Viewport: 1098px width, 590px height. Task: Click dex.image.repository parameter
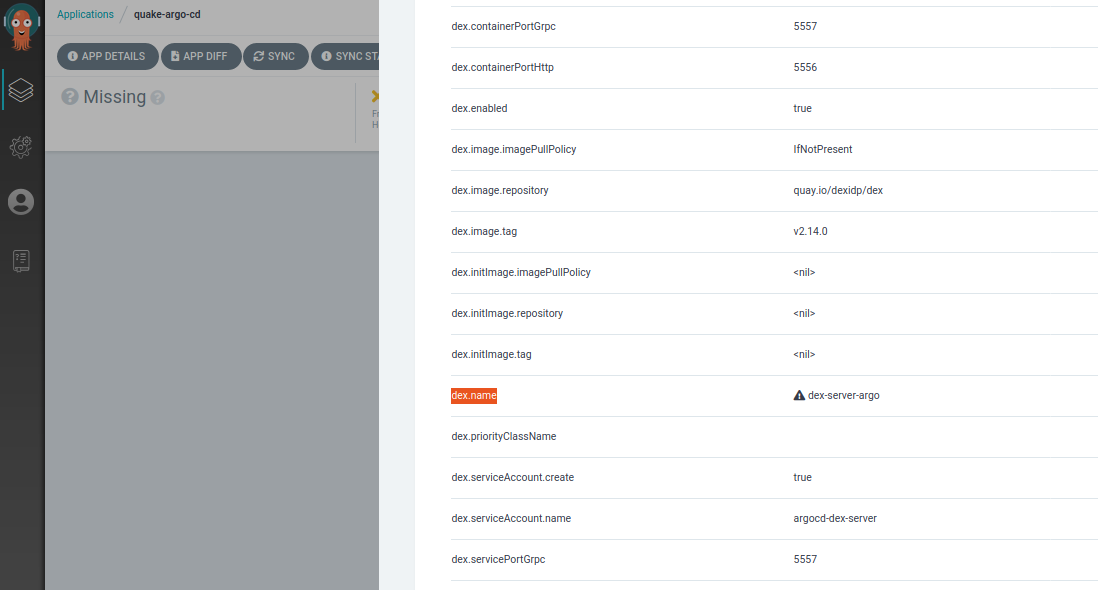click(x=500, y=190)
